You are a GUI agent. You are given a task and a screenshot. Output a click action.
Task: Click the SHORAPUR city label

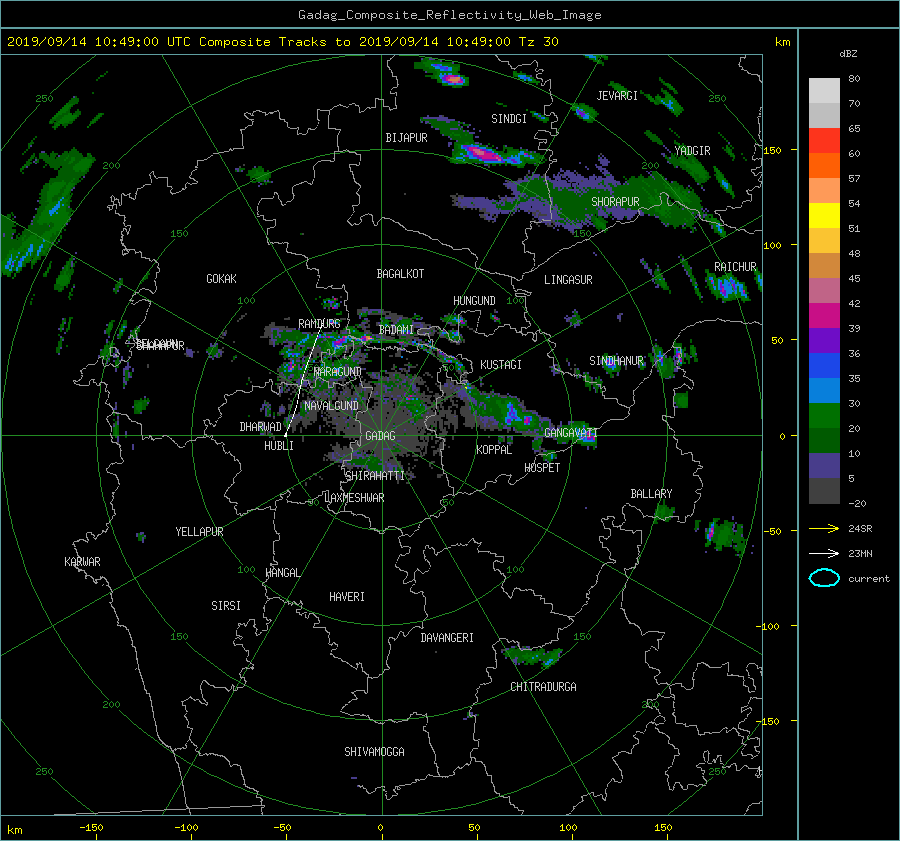(x=615, y=202)
